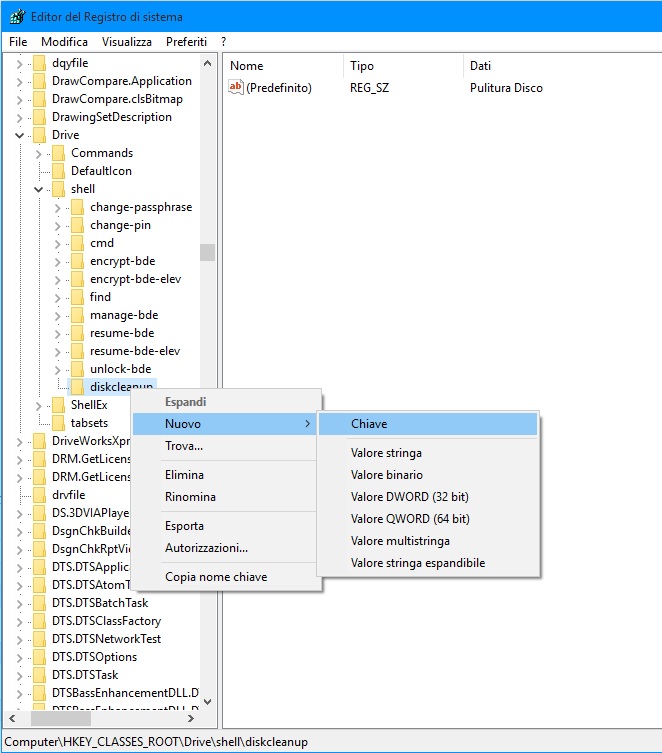Image resolution: width=662 pixels, height=753 pixels.
Task: Expand the change-pin key
Action: 58,226
